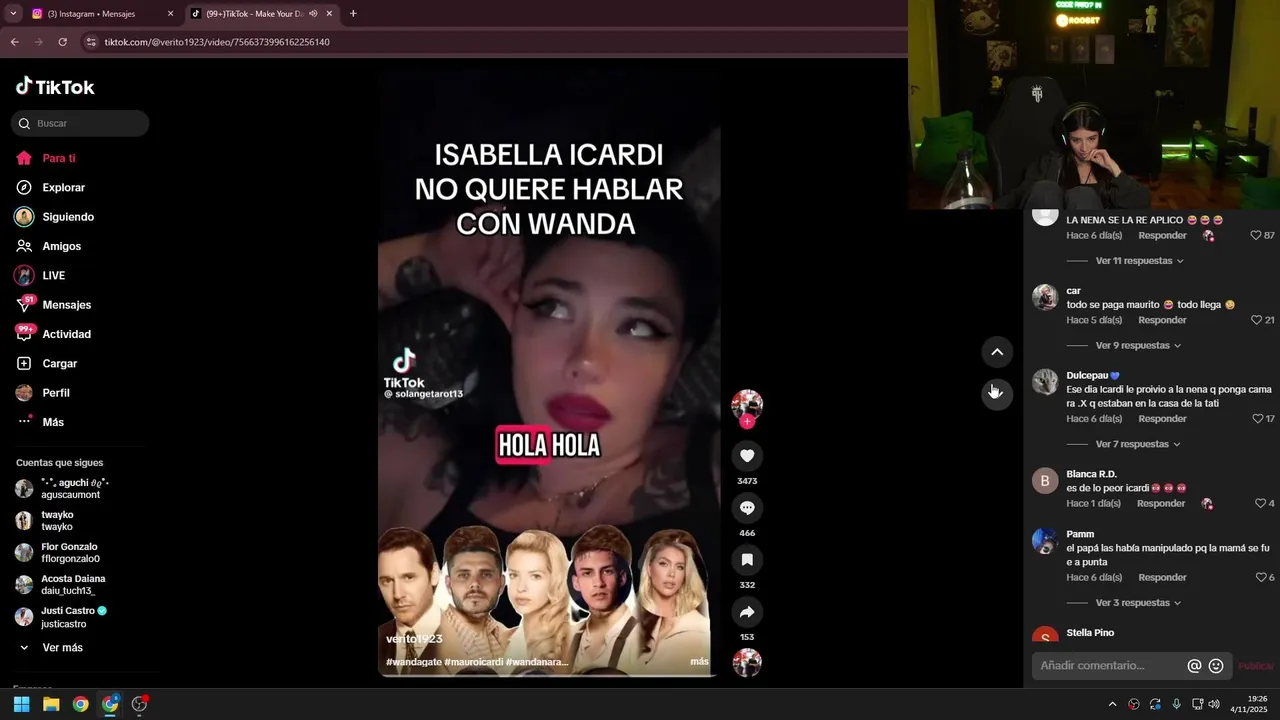Like Dulcepau's comment
This screenshot has width=1280, height=720.
[x=1257, y=419]
